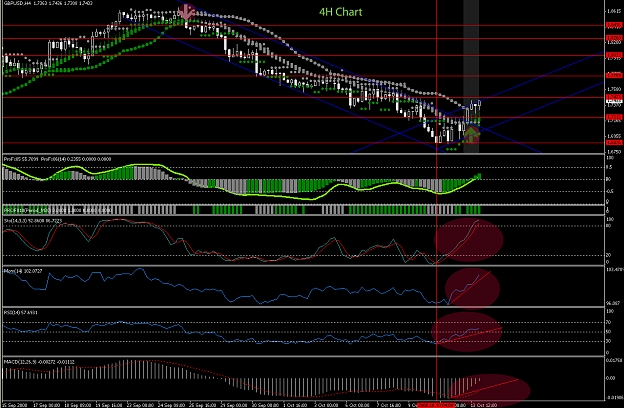This screenshot has width=625, height=408.
Task: Click the '30 Sep 08:00' time axis label
Action: tap(264, 405)
